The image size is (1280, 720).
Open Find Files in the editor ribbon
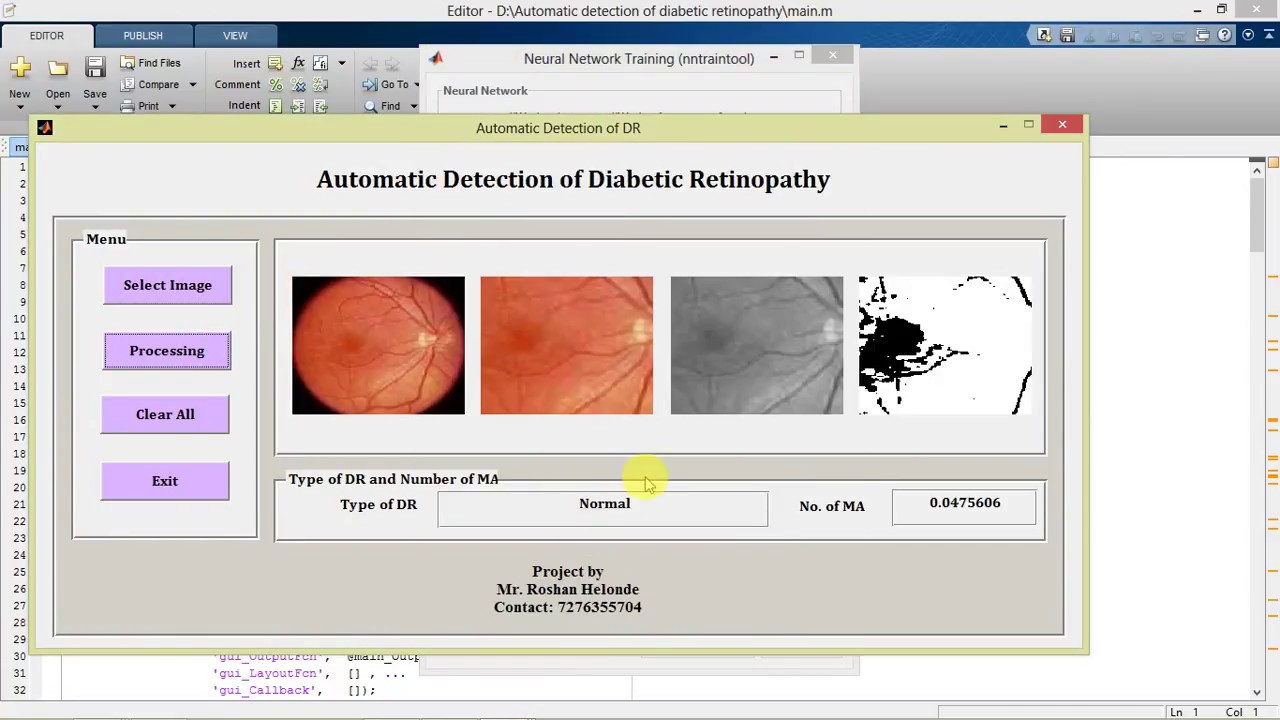coord(151,63)
